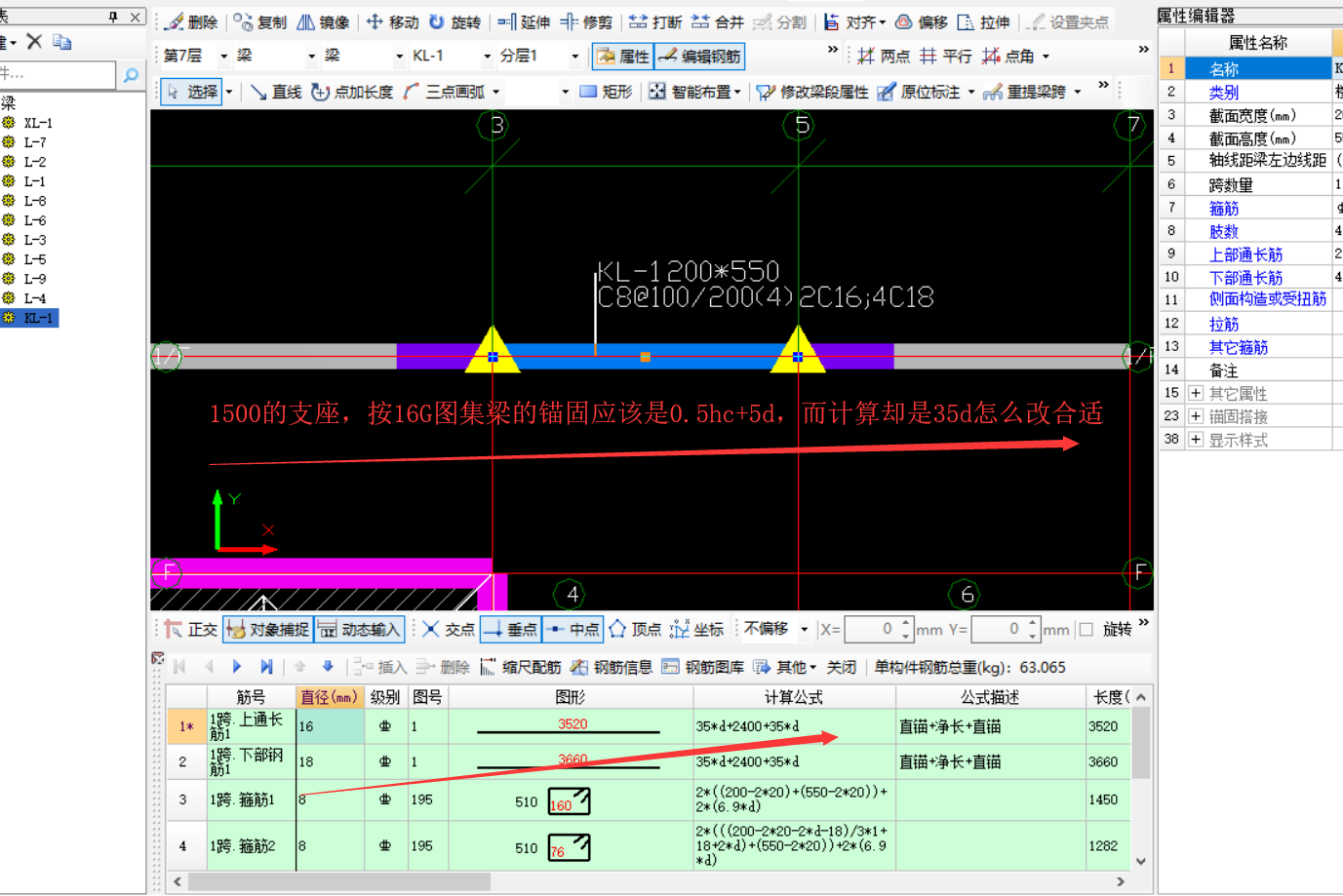Image resolution: width=1343 pixels, height=896 pixels.
Task: Select the 旋转 (rotate) tool in top toolbar
Action: [x=454, y=22]
